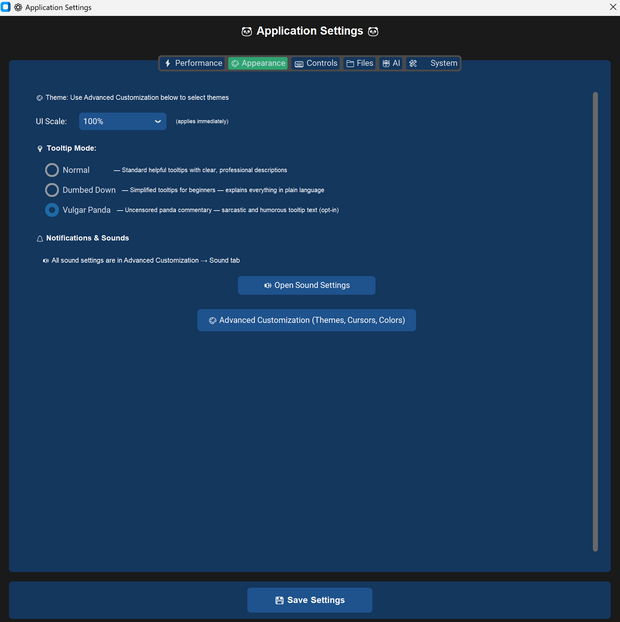This screenshot has height=622, width=620.
Task: Click the panda icon left of the title
Action: [x=247, y=31]
